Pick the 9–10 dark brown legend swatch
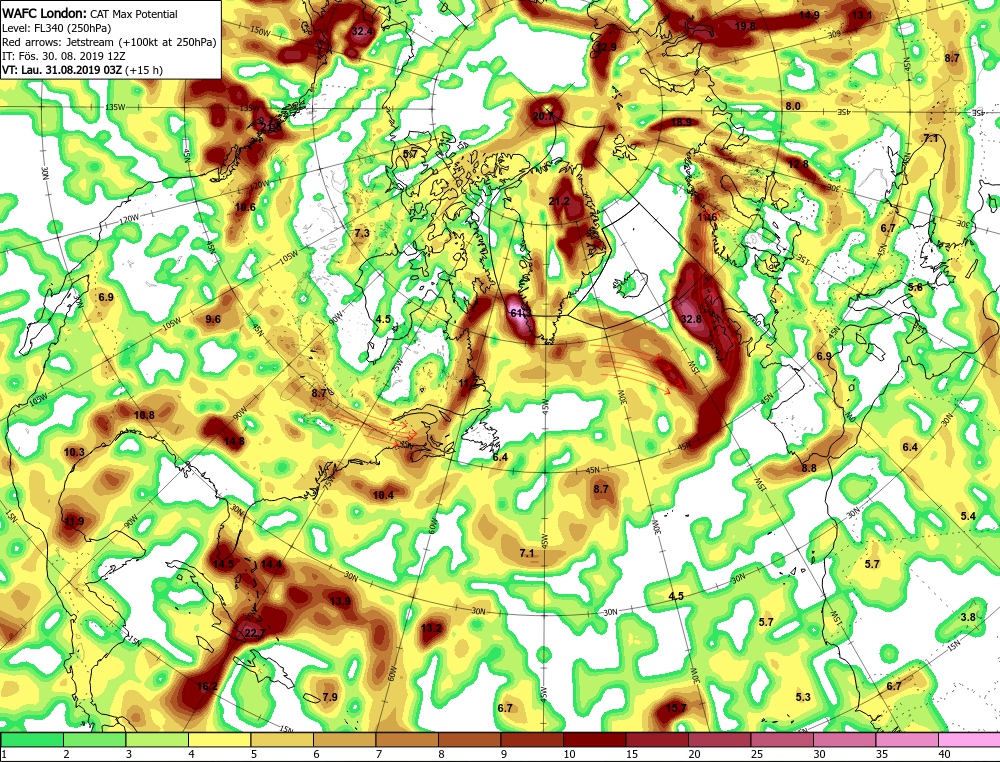 coord(532,740)
